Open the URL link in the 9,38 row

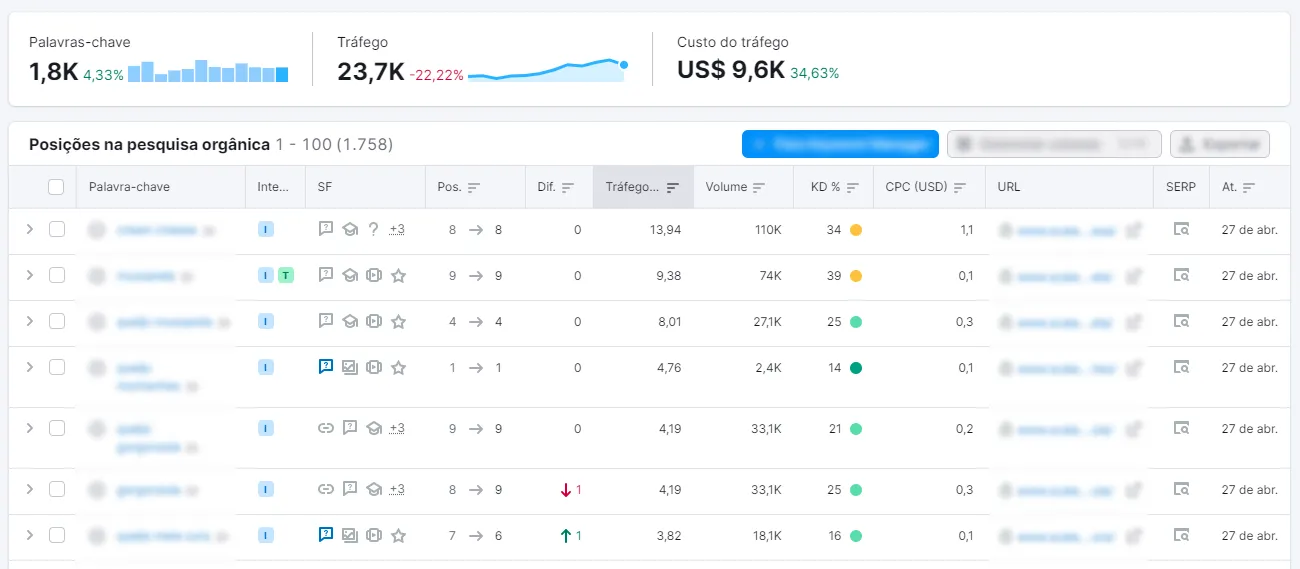1066,276
